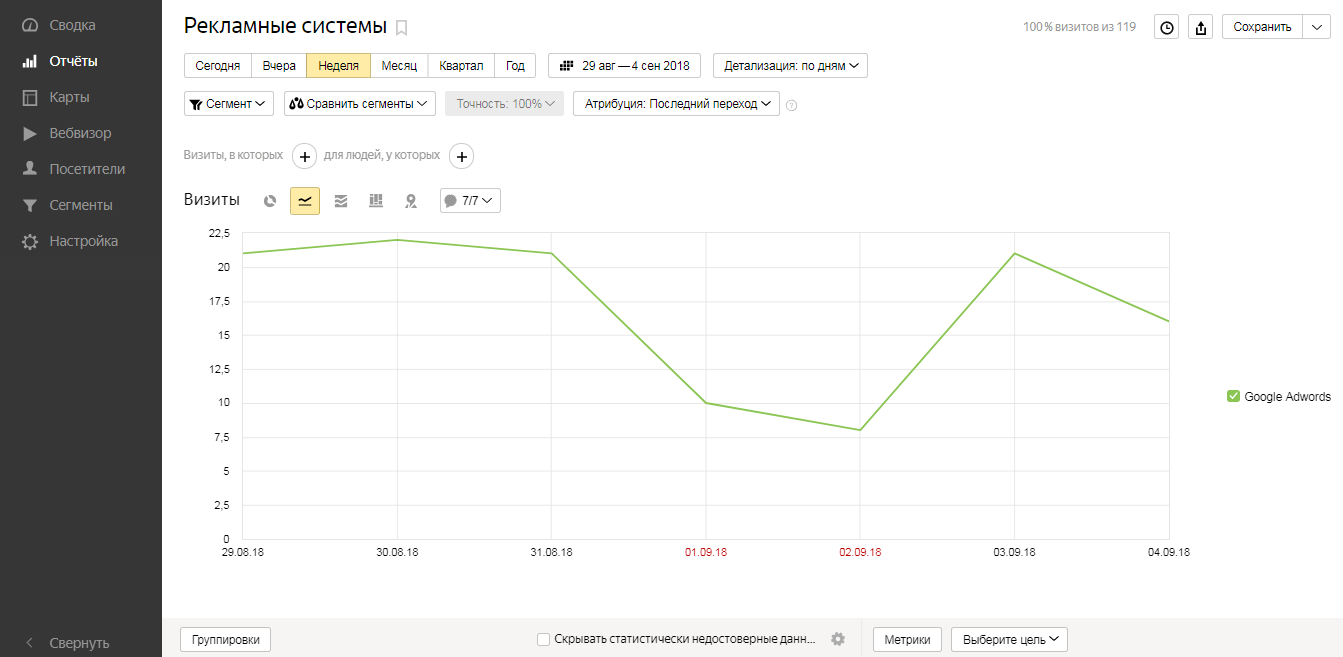Viewport: 1343px width, 657px height.
Task: Select the line chart view icon
Action: [x=305, y=201]
